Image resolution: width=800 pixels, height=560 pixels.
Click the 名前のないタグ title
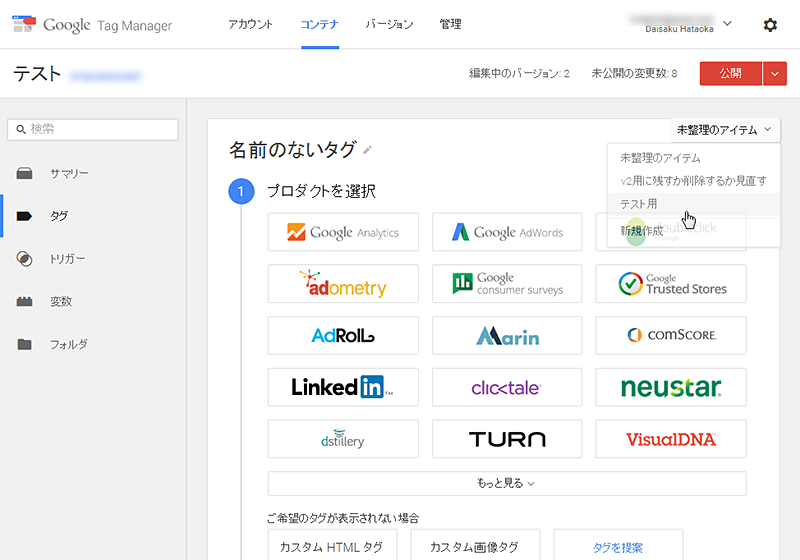(x=292, y=150)
